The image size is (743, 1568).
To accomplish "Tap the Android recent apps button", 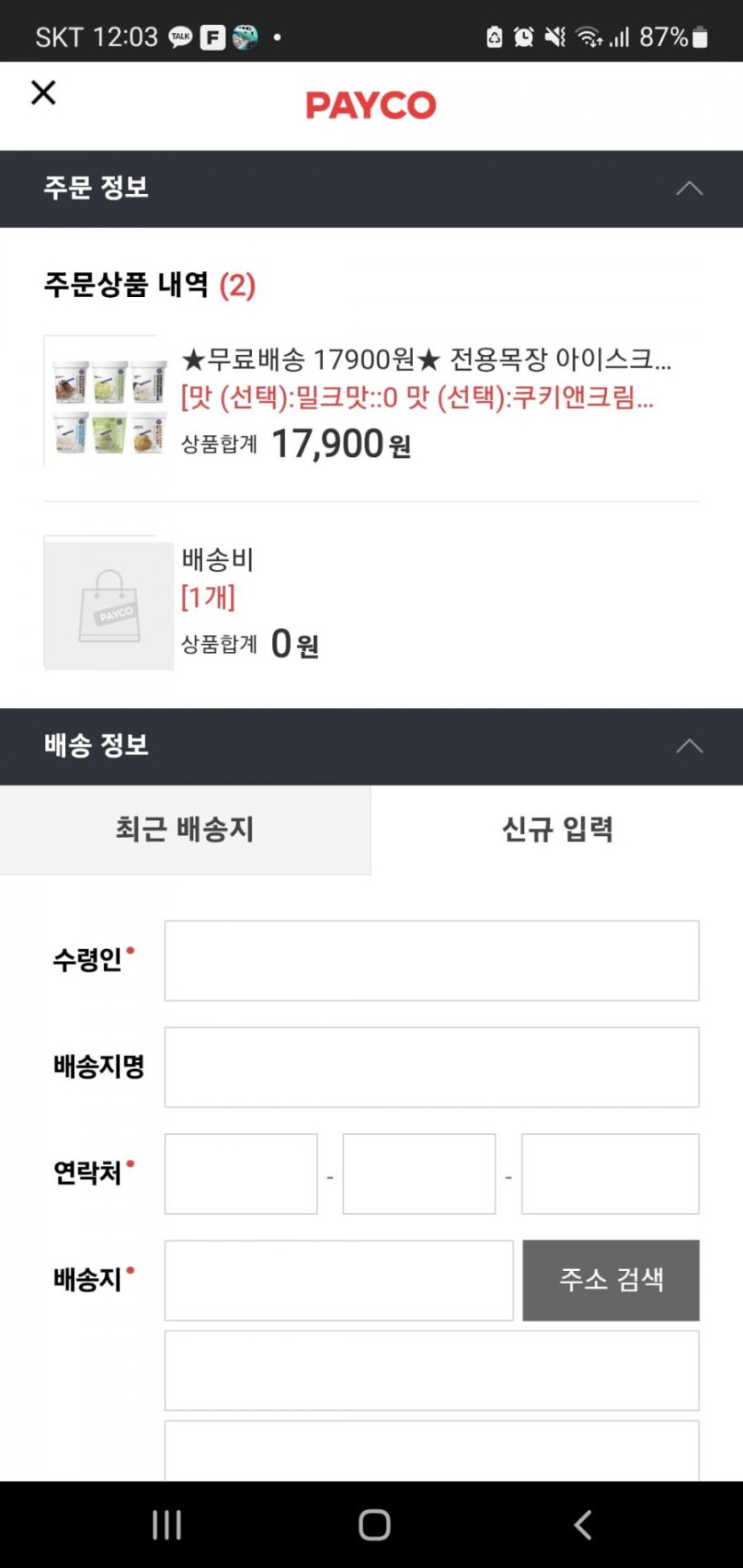I will coord(166,1524).
